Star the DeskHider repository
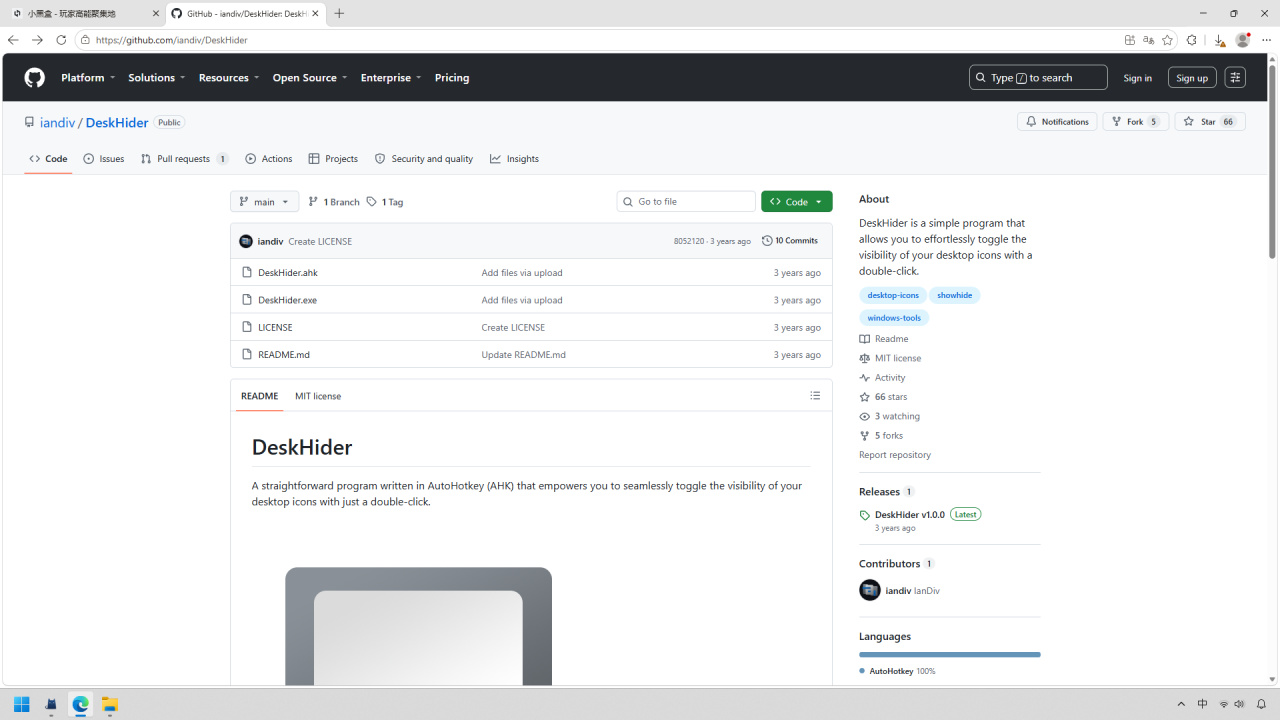 (1210, 122)
